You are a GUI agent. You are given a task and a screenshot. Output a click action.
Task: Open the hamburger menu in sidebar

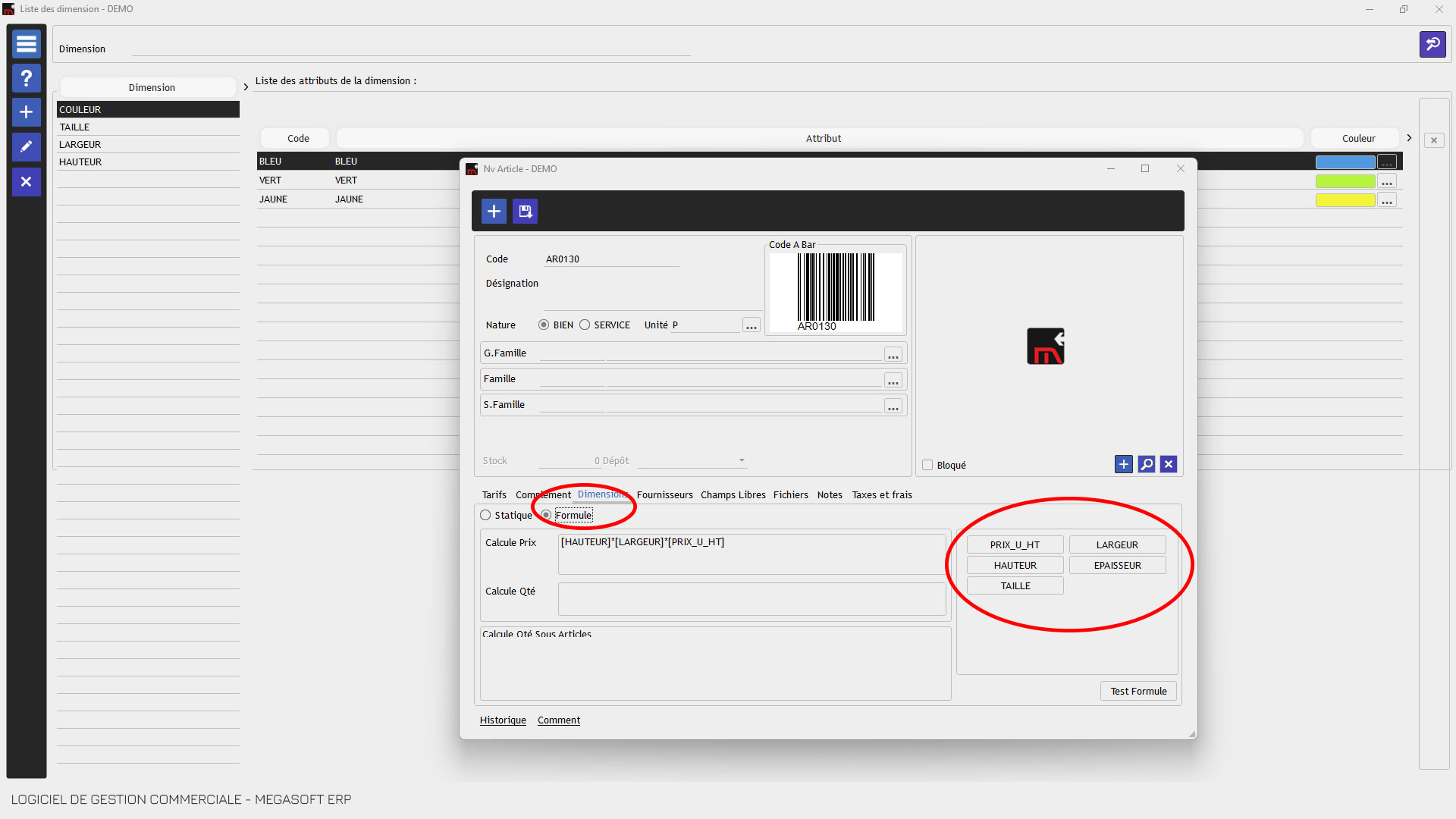pyautogui.click(x=27, y=44)
